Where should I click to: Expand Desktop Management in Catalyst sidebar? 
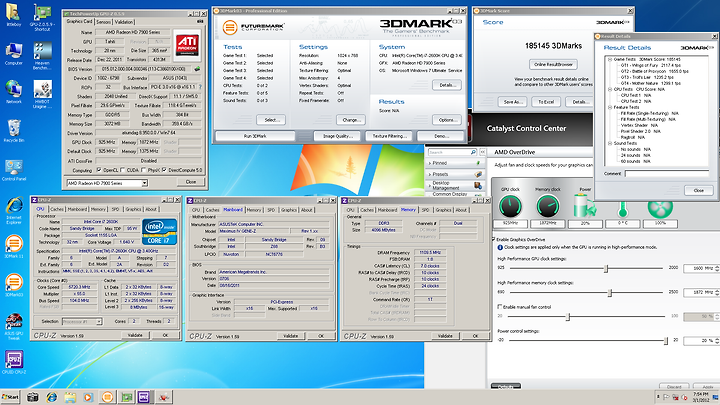pyautogui.click(x=455, y=186)
